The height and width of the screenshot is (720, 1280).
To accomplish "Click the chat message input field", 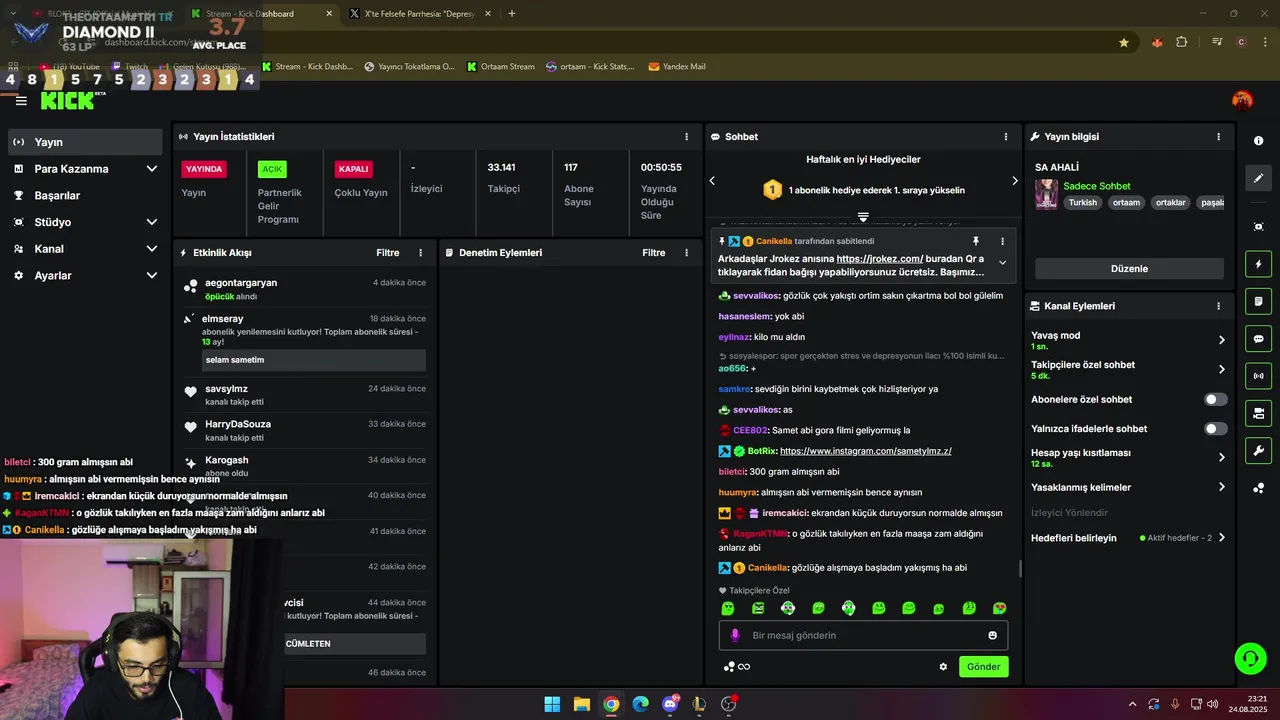I will (x=864, y=635).
